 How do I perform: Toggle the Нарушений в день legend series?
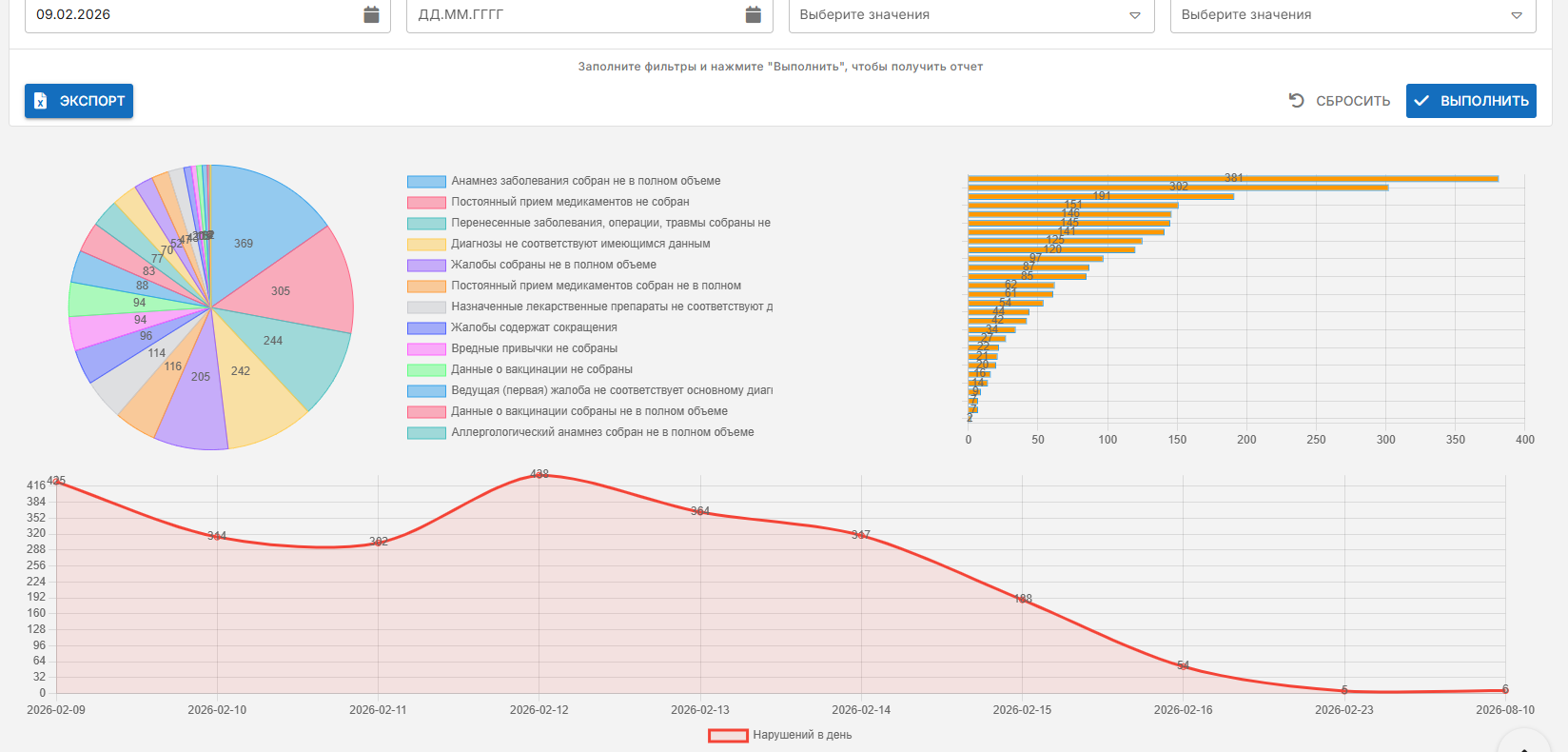(x=780, y=735)
